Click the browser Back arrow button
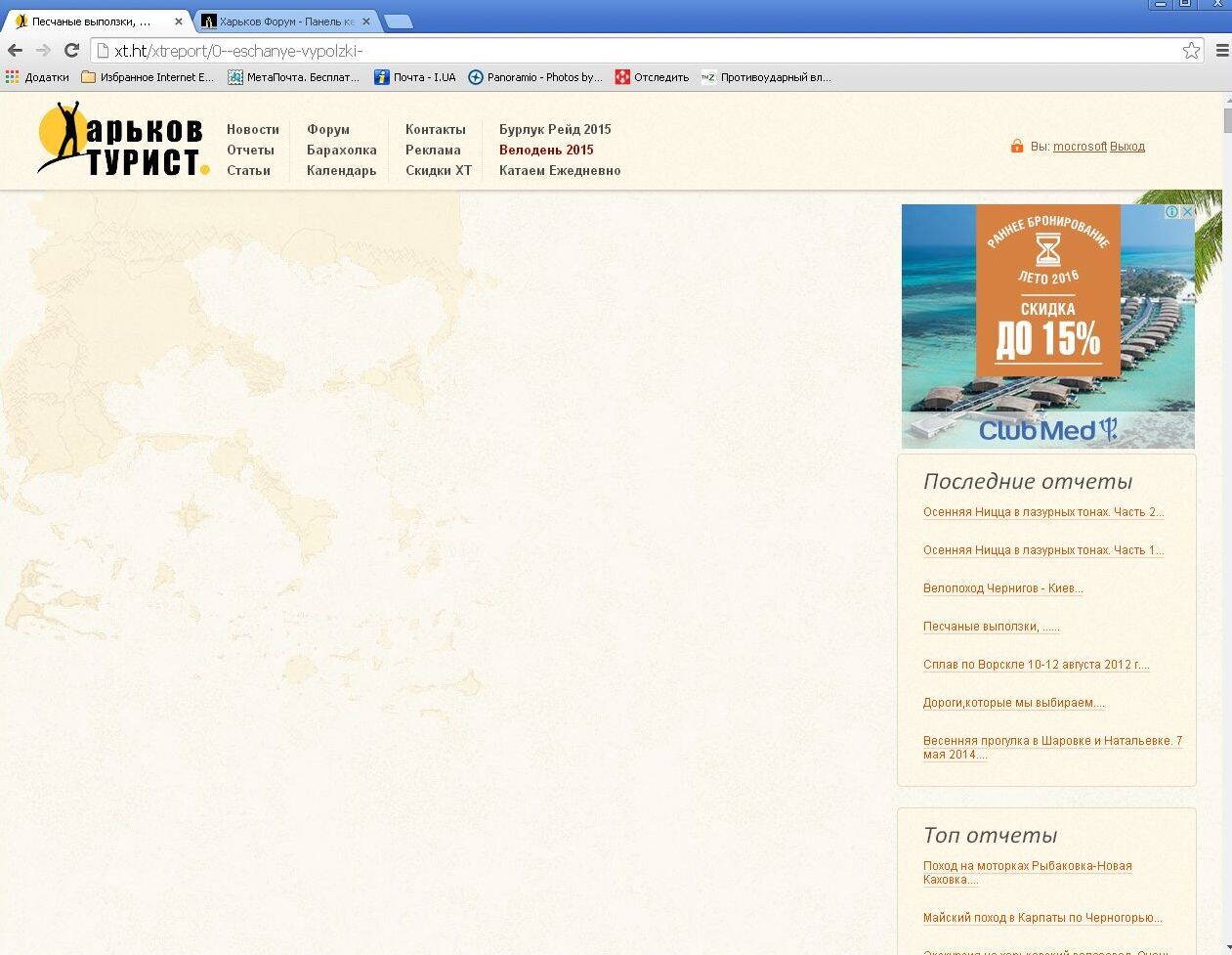 [16, 51]
